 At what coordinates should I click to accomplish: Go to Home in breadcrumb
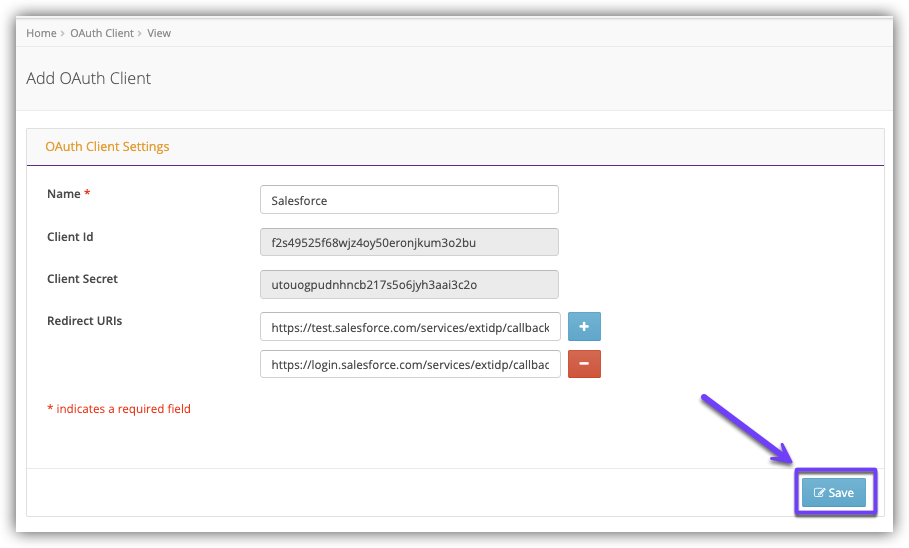[41, 33]
